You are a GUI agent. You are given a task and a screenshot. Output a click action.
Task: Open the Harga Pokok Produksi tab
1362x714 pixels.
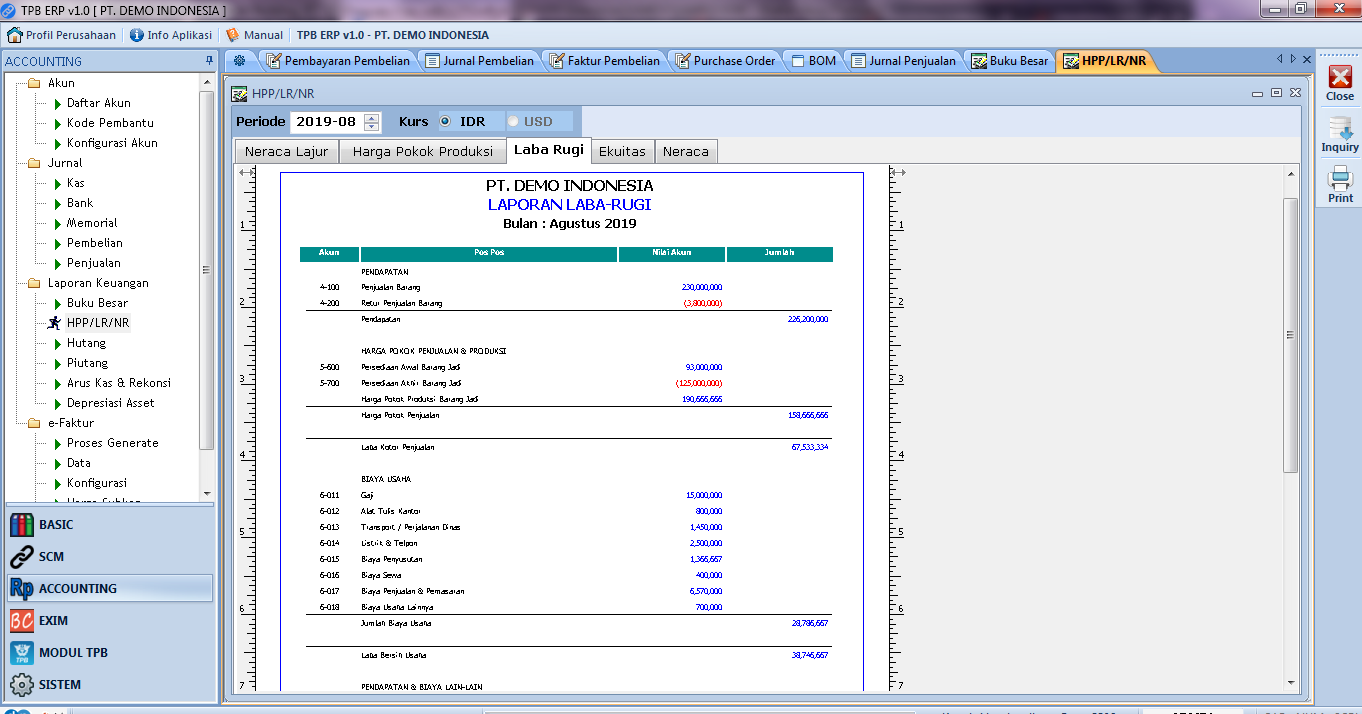pos(423,152)
